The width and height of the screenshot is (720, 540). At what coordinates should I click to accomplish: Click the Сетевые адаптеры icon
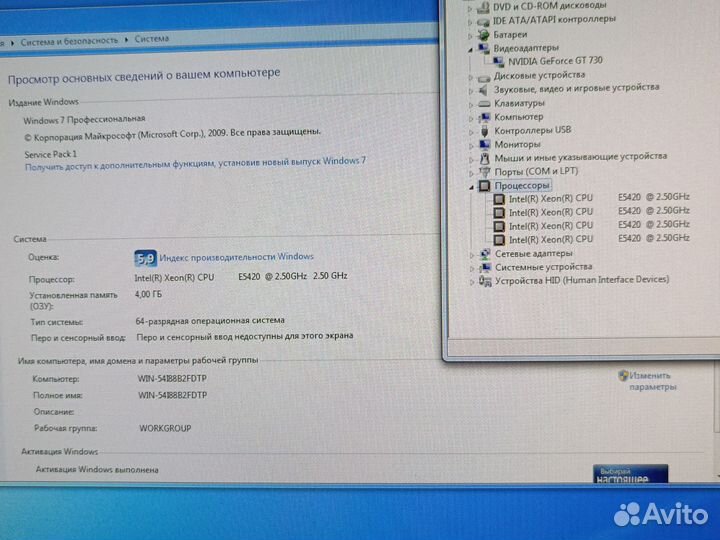(x=485, y=253)
